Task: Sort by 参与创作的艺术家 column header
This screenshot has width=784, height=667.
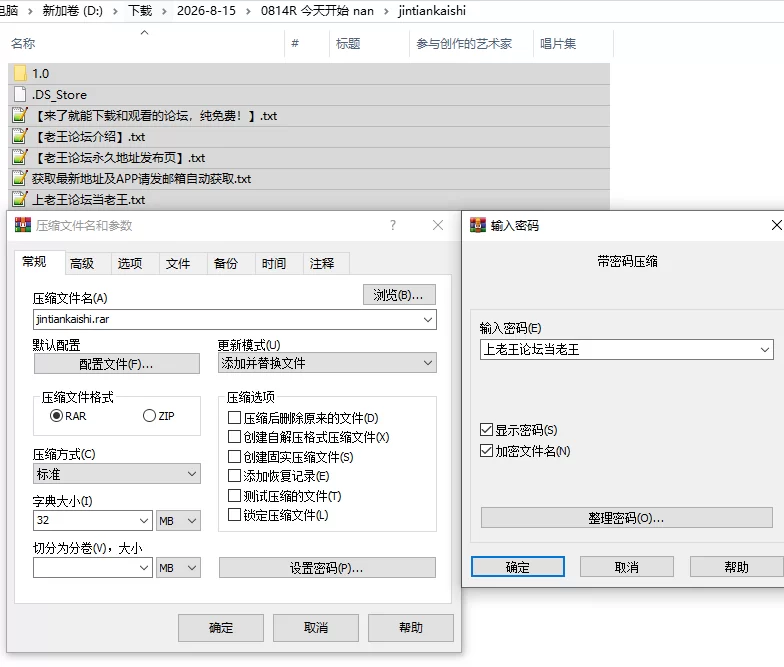Action: pos(464,44)
